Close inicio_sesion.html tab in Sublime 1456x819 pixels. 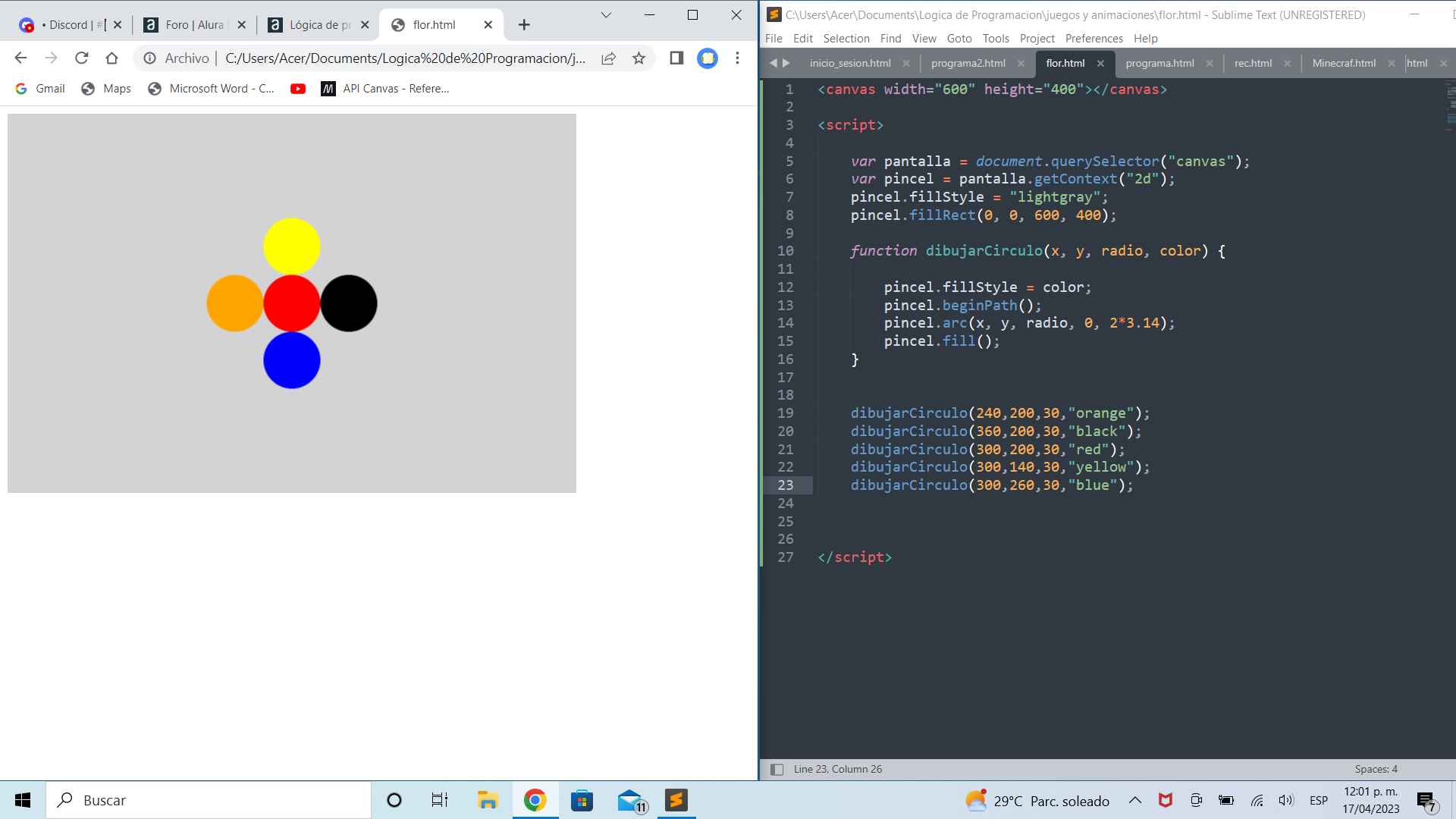pyautogui.click(x=906, y=64)
